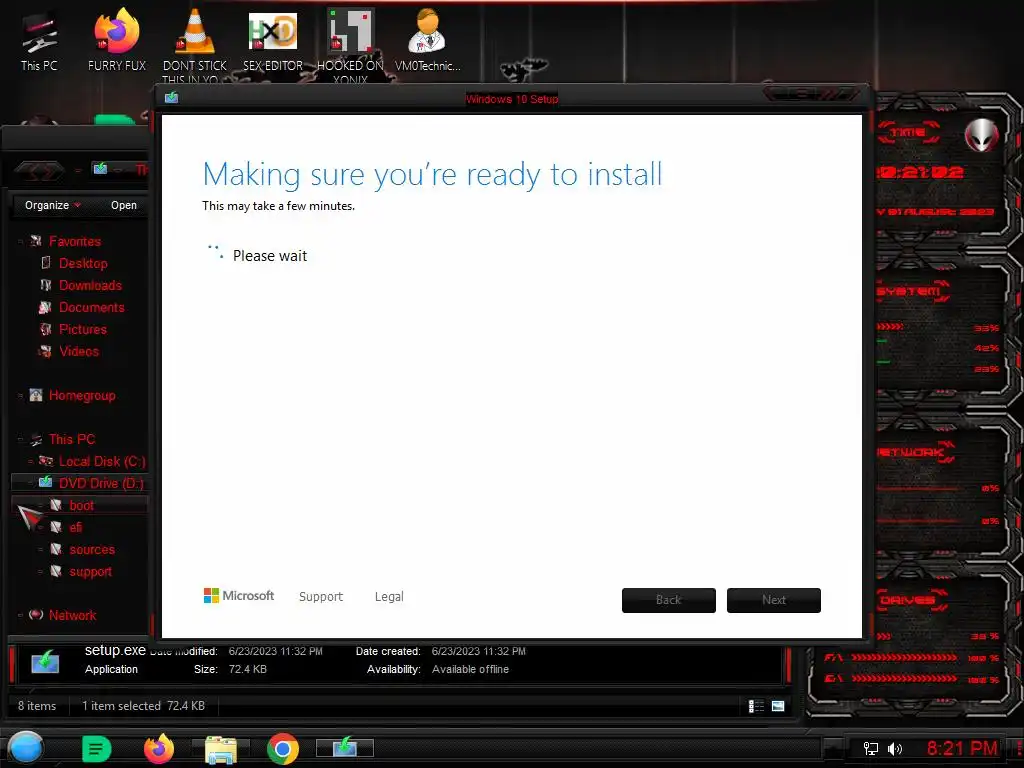Click the E:\ drive usage bar
This screenshot has width=1024, height=768.
pos(904,679)
